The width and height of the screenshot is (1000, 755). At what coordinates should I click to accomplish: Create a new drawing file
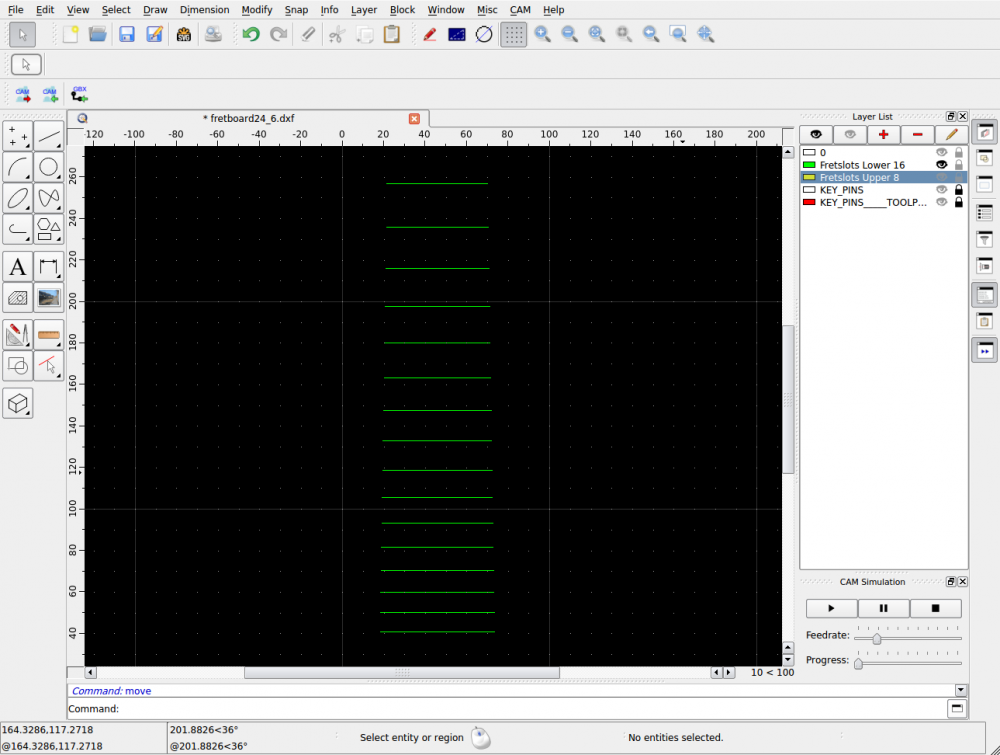click(70, 34)
